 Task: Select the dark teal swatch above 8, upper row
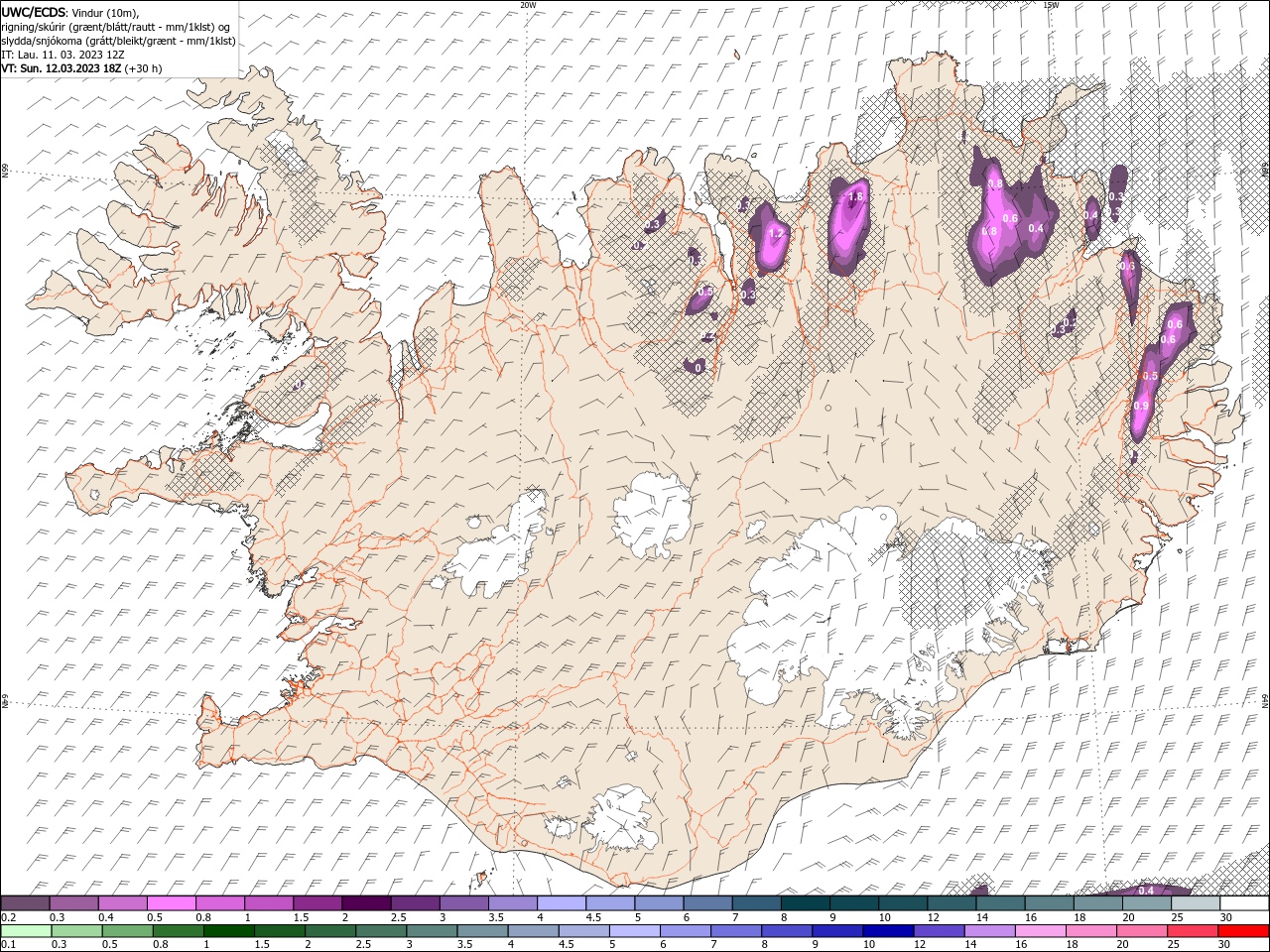pos(806,903)
